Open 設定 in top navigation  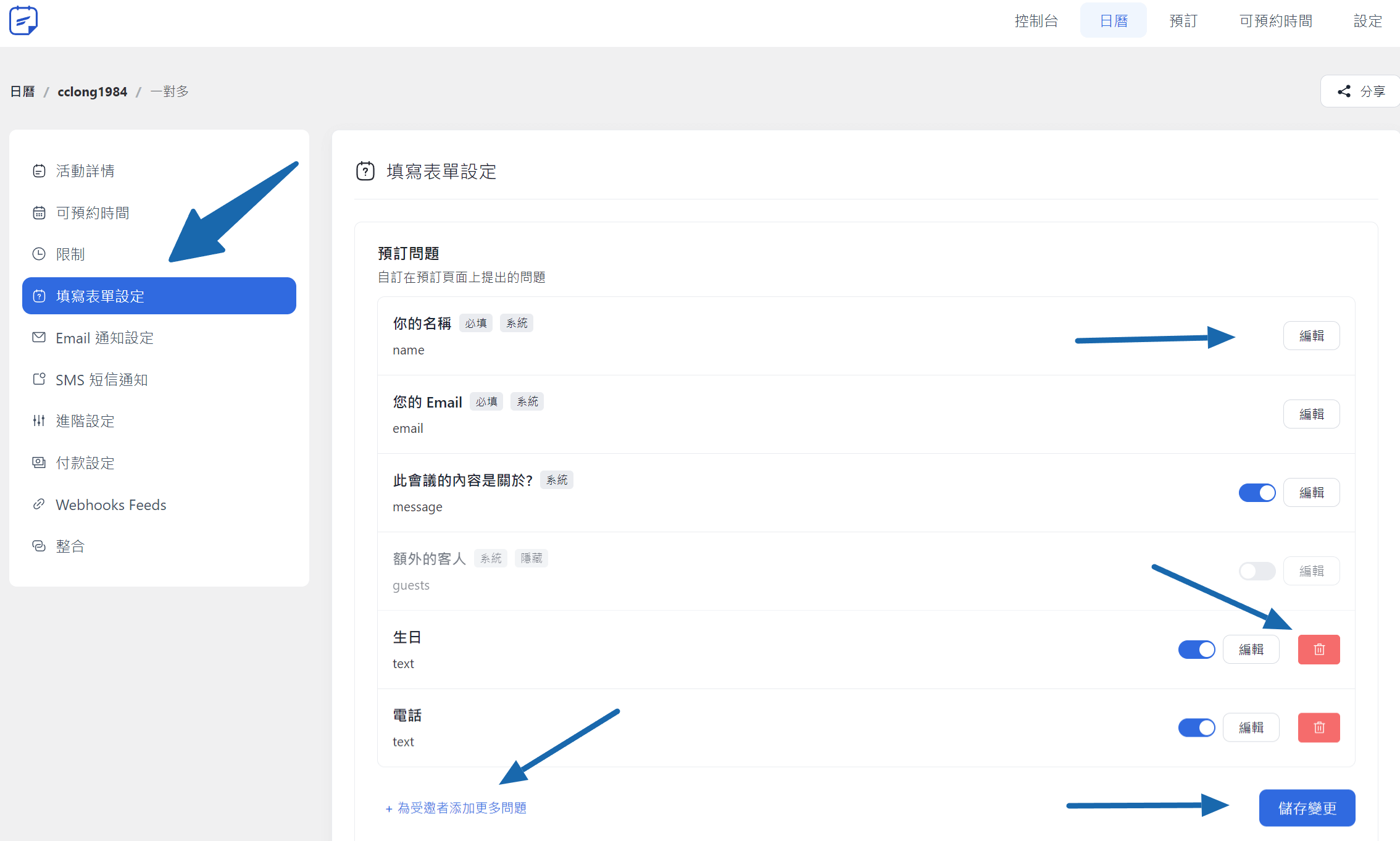(1367, 21)
